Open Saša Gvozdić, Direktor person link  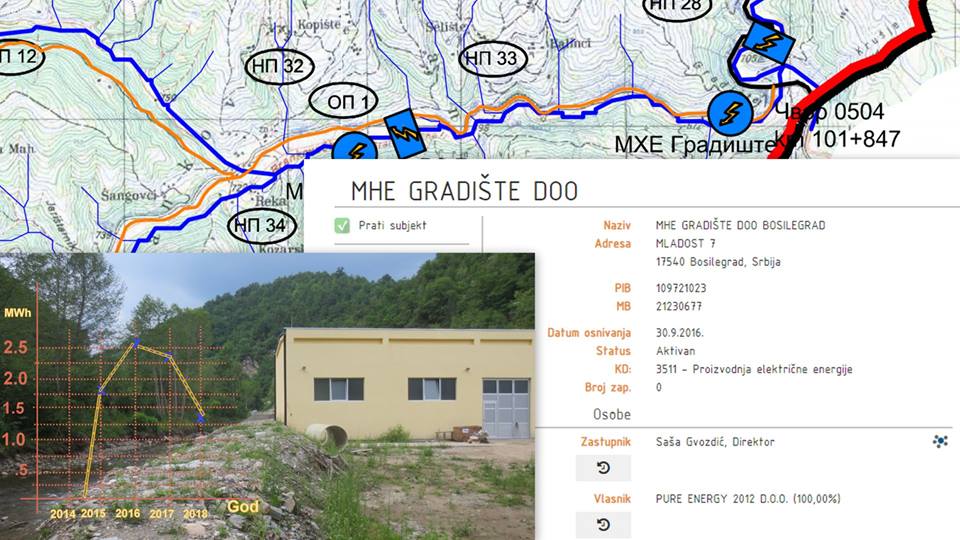coord(715,442)
